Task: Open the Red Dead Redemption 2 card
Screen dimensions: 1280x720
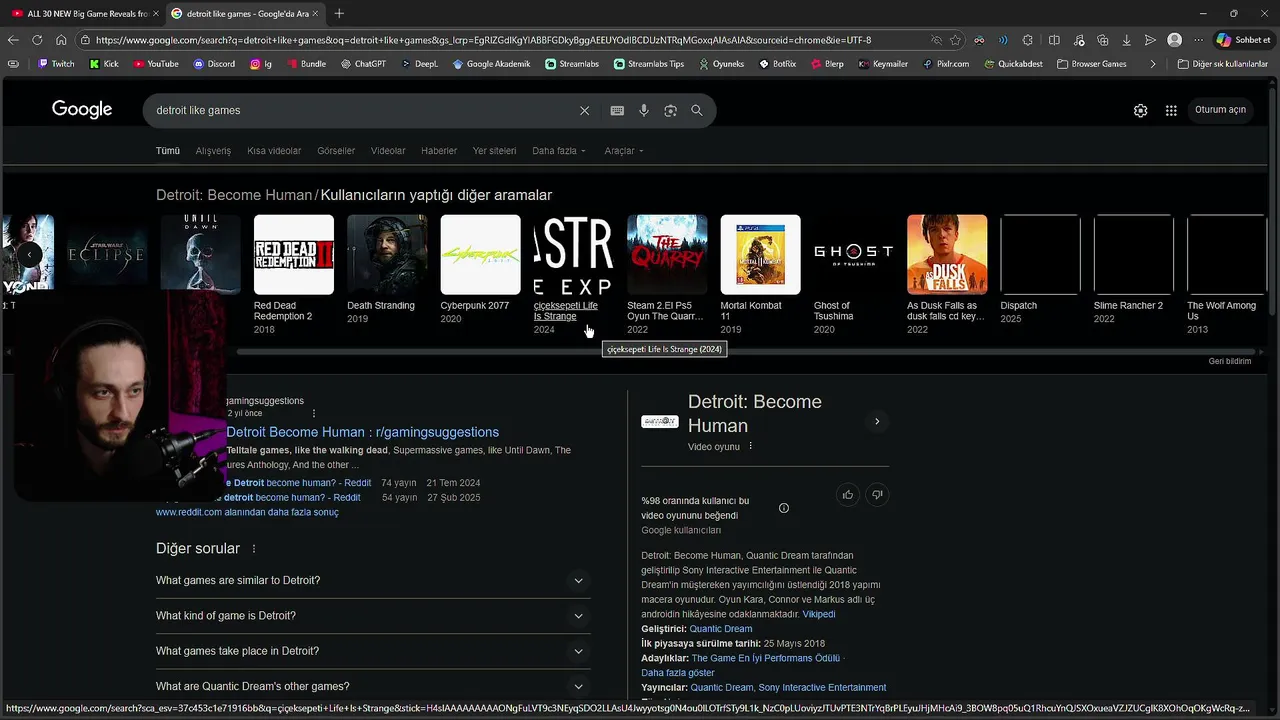Action: tap(293, 275)
